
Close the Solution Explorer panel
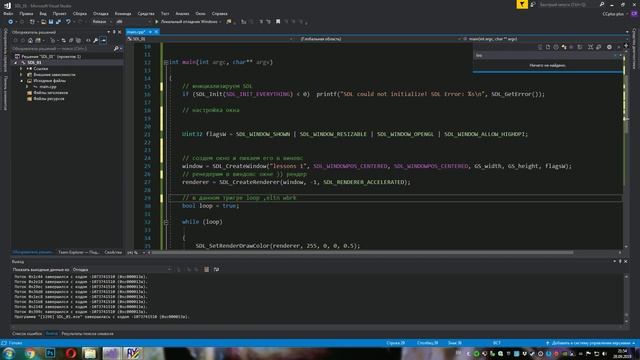120,32
